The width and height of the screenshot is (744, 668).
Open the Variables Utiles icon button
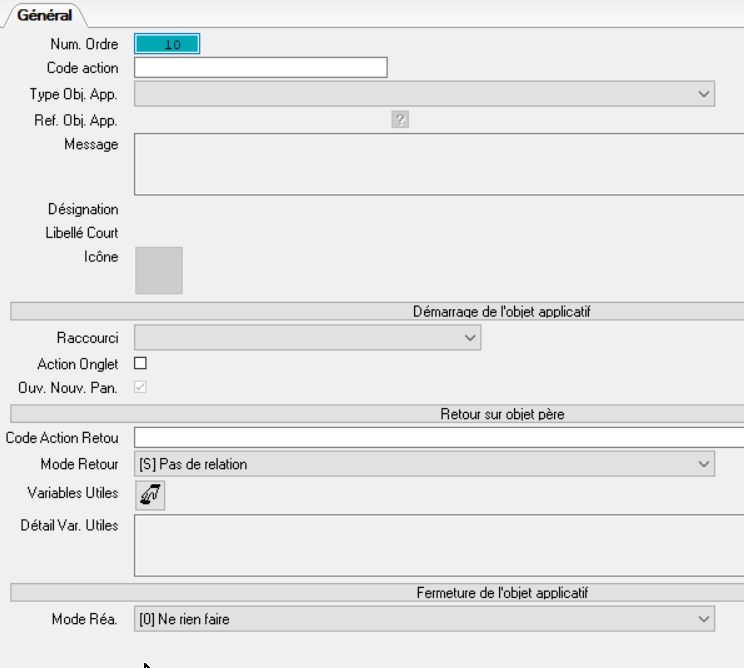pos(150,494)
